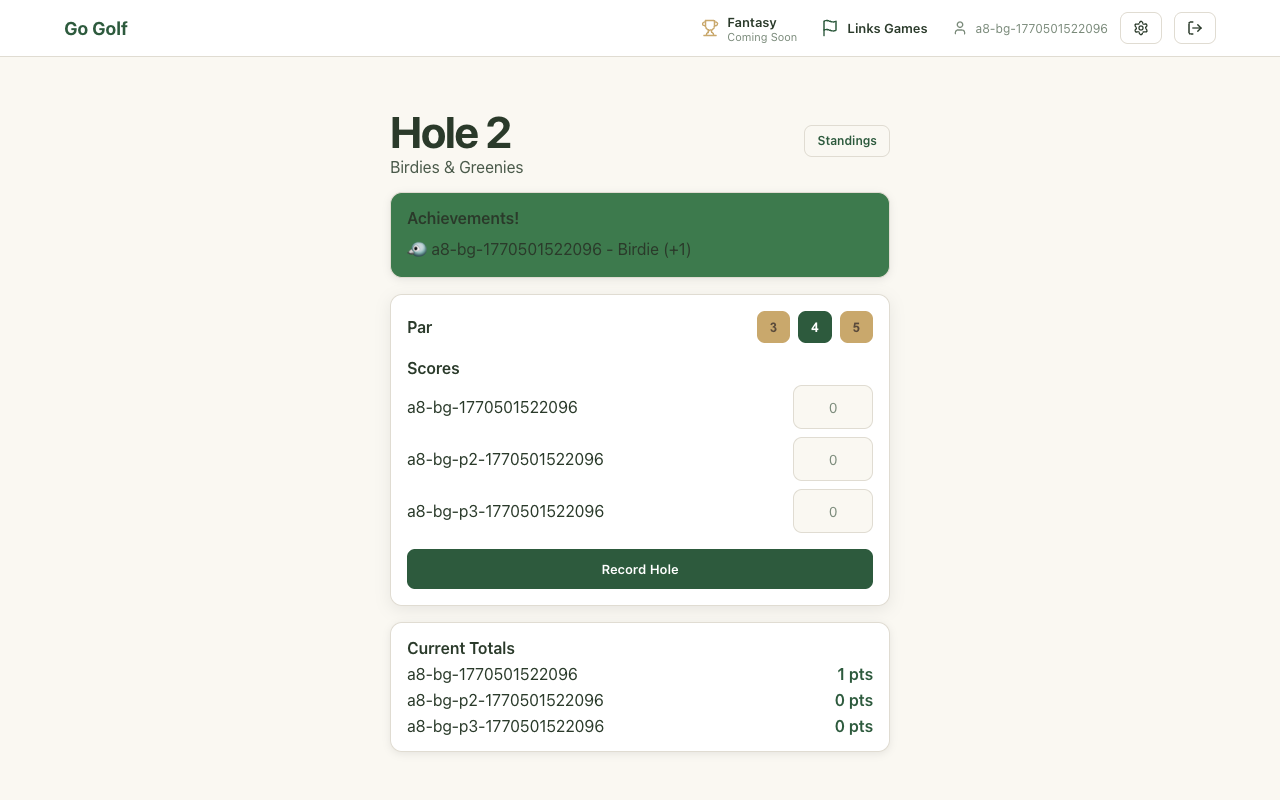Click the Achievements green banner
1280x800 pixels.
(640, 234)
